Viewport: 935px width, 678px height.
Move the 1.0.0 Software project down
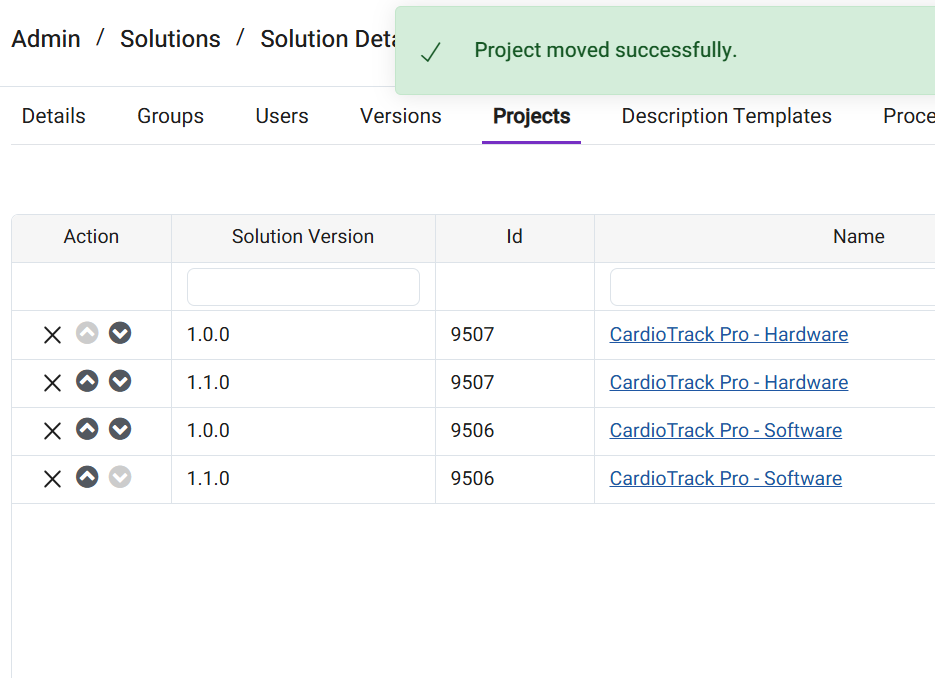[120, 429]
